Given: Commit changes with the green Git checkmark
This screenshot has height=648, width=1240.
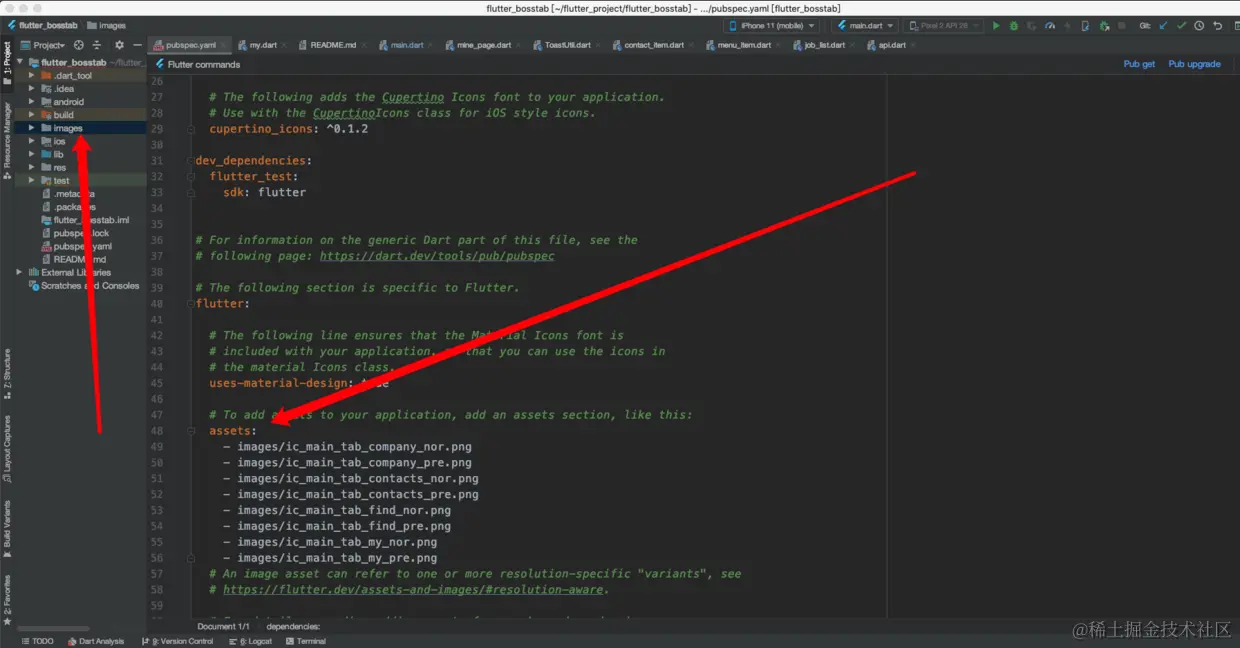Looking at the screenshot, I should tap(1182, 26).
